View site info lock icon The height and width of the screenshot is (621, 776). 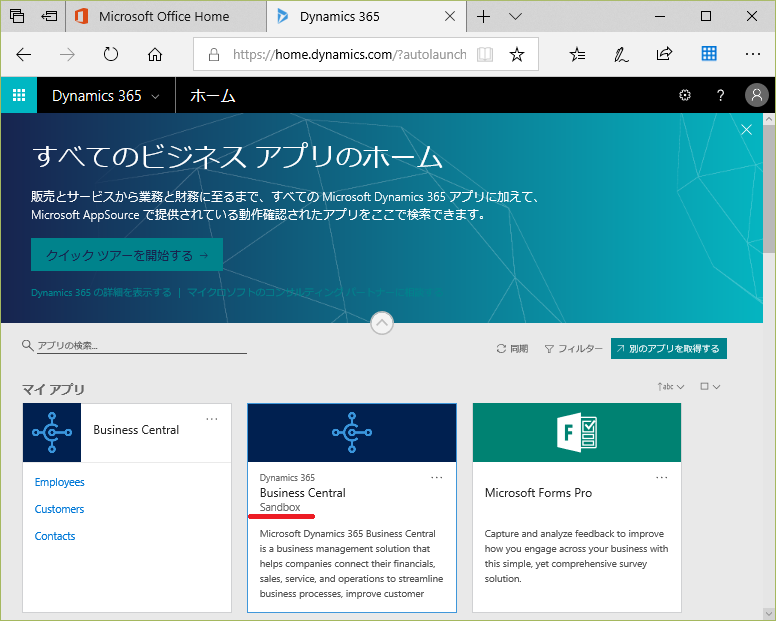[x=213, y=54]
